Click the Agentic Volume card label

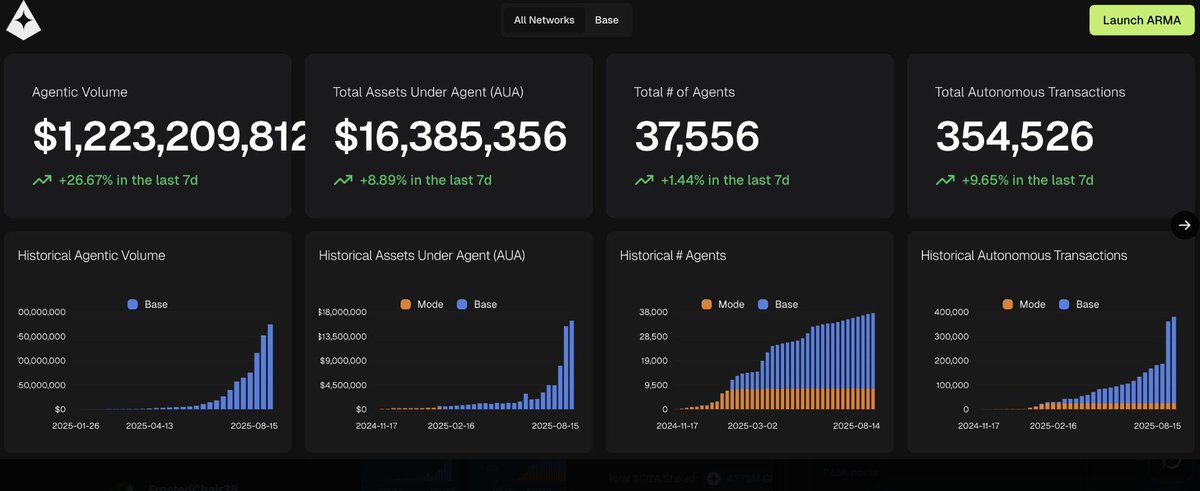(80, 92)
